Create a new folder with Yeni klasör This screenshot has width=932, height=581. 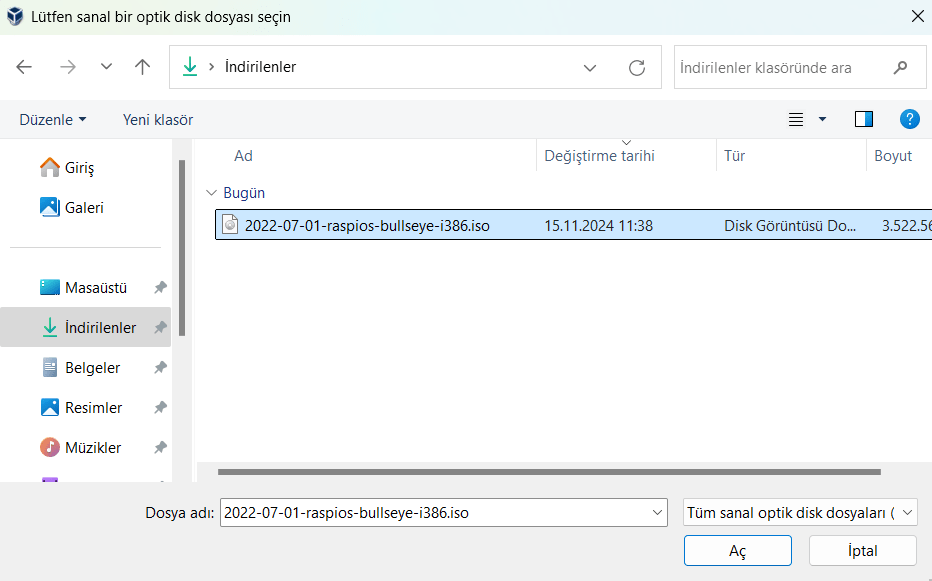point(158,119)
